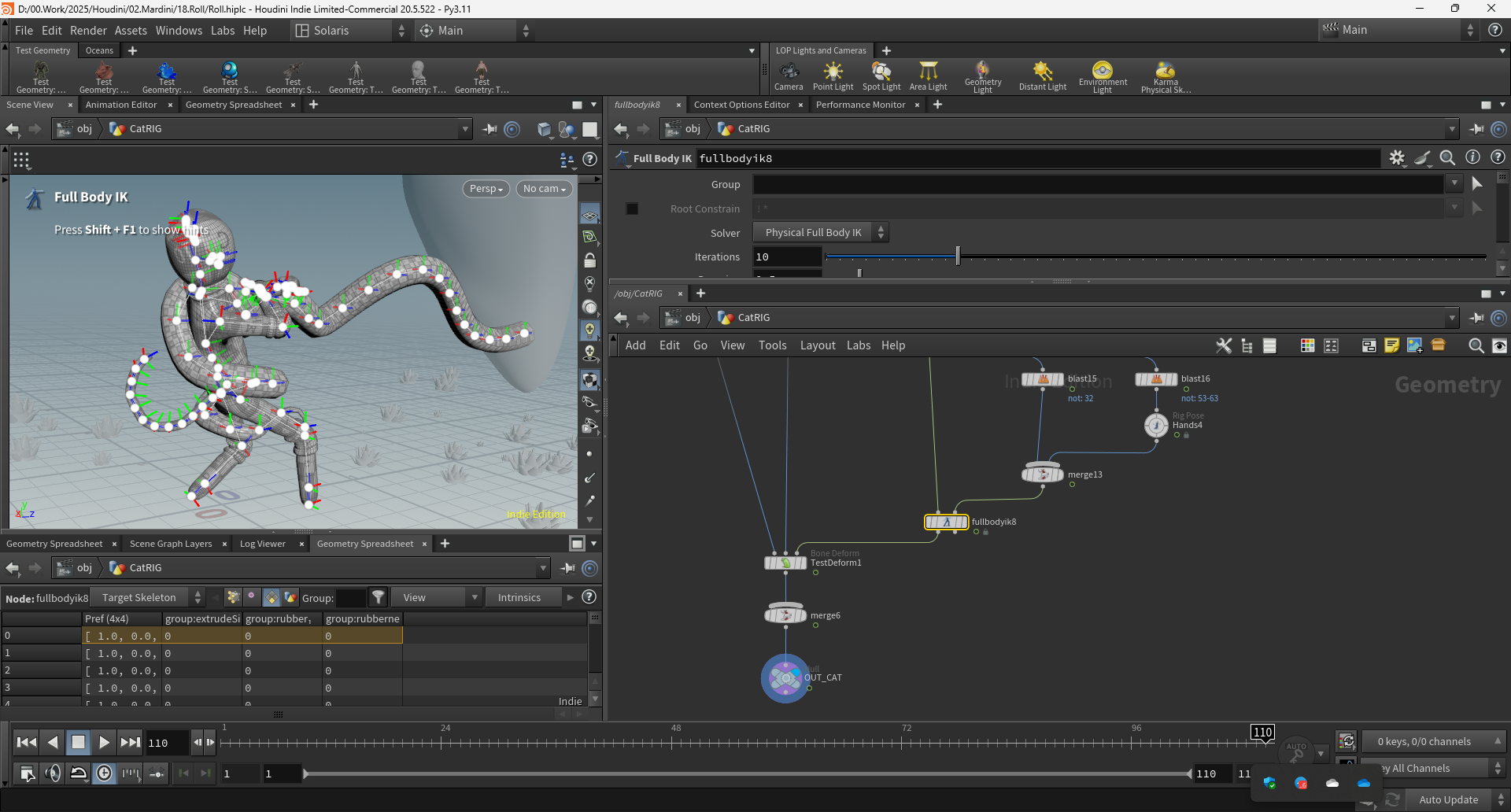Screen dimensions: 1511x812
Task: Open the Windows menu
Action: pyautogui.click(x=179, y=31)
